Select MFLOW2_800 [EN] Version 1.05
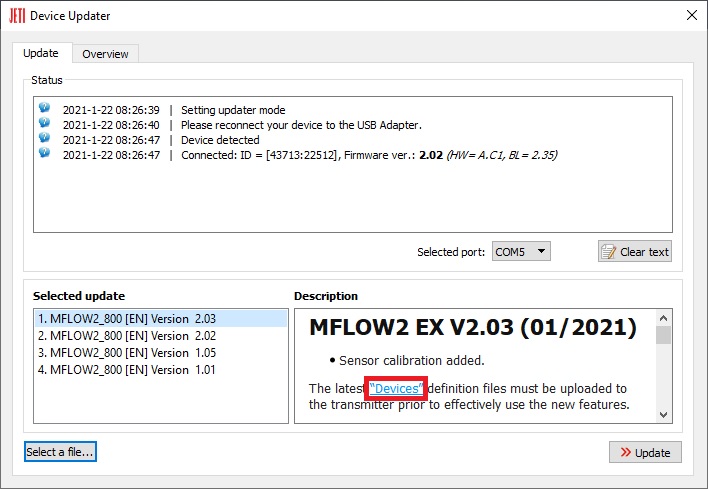Image resolution: width=708 pixels, height=489 pixels. [x=161, y=353]
